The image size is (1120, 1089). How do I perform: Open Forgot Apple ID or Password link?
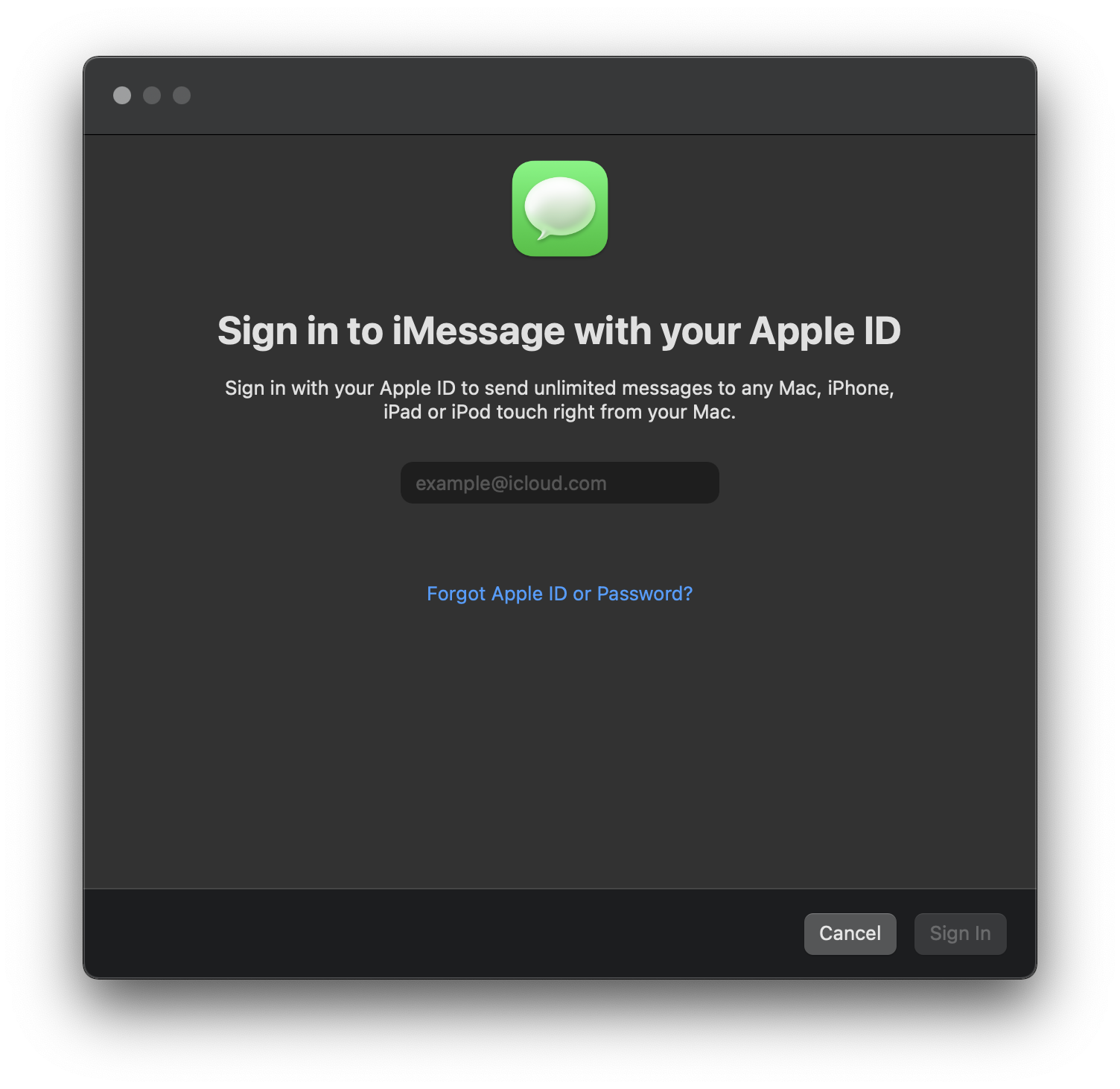560,594
